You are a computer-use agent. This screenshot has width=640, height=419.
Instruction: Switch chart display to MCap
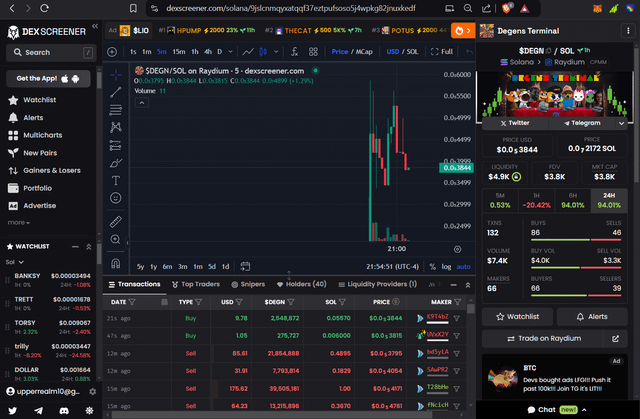click(x=366, y=51)
